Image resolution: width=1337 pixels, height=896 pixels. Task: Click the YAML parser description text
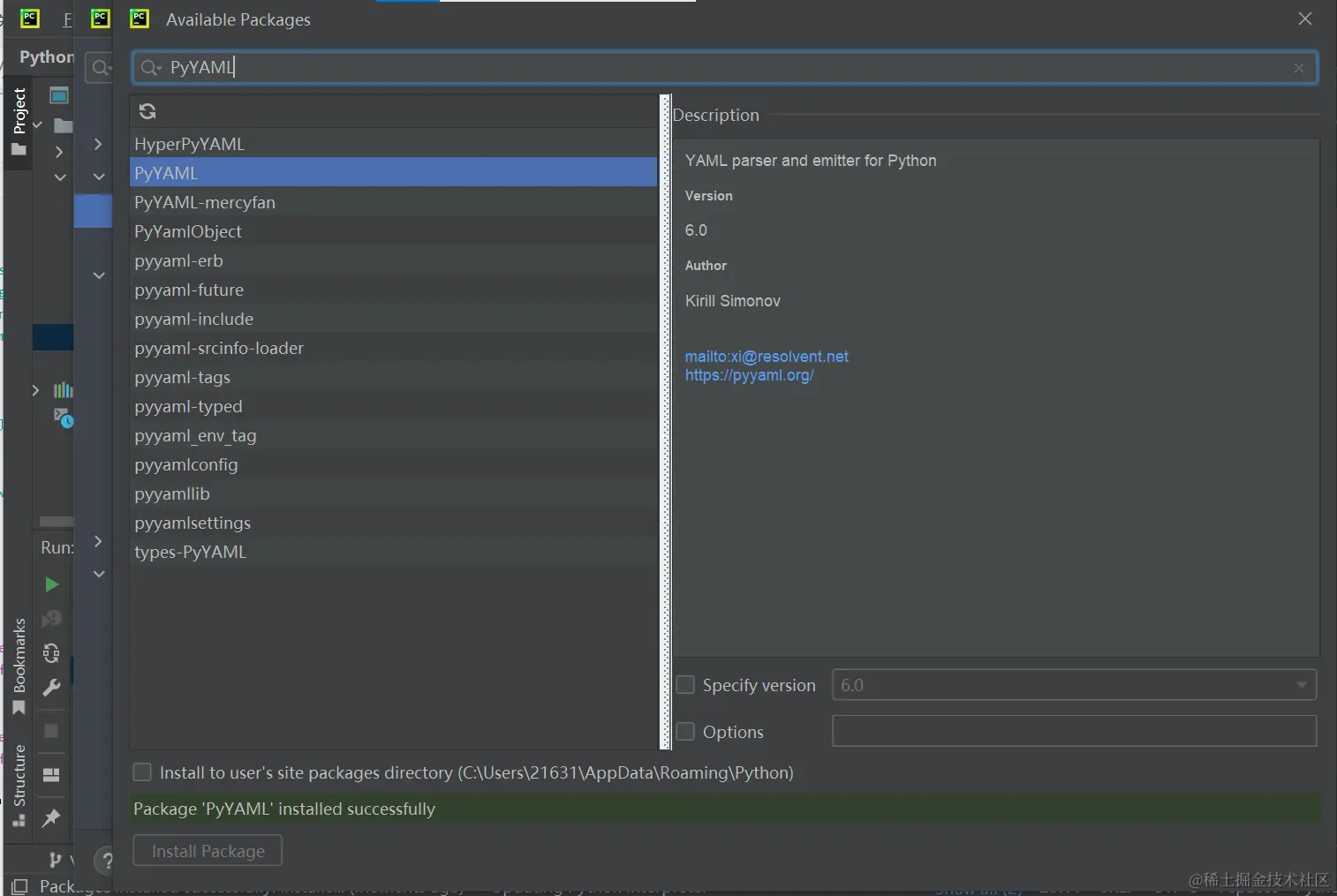click(x=811, y=161)
